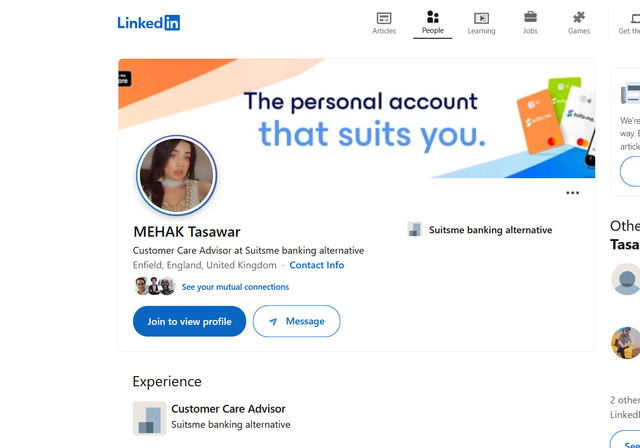This screenshot has width=640, height=448.
Task: Click See your mutual connections
Action: click(235, 287)
